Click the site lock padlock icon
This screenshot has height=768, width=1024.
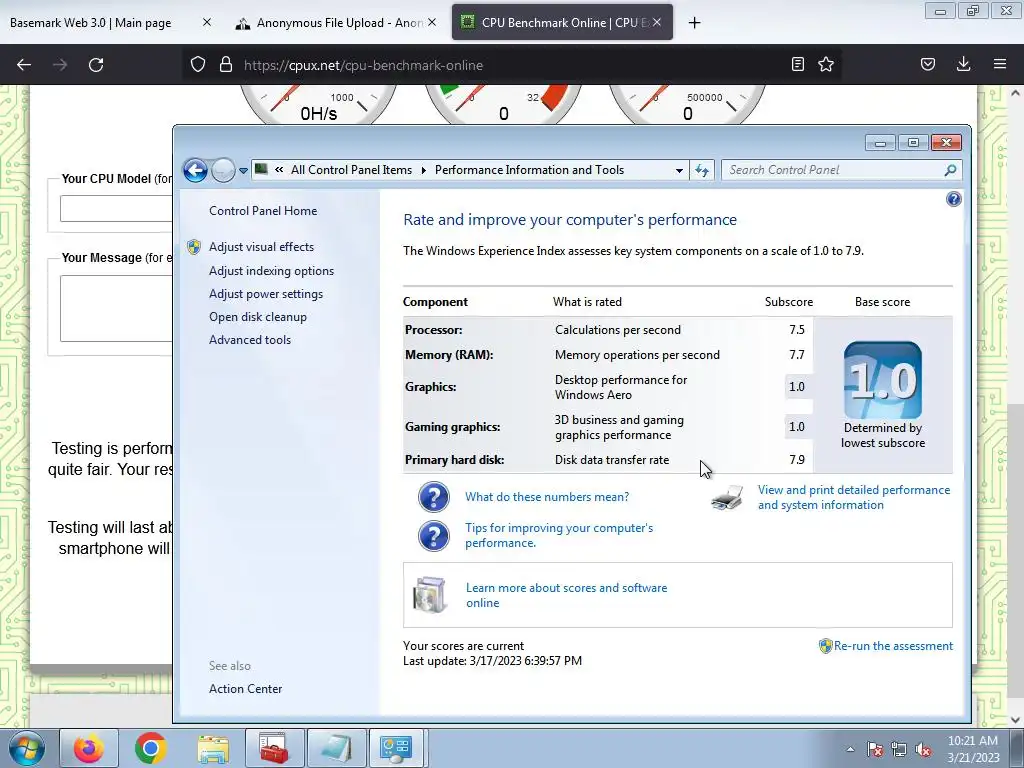point(226,65)
